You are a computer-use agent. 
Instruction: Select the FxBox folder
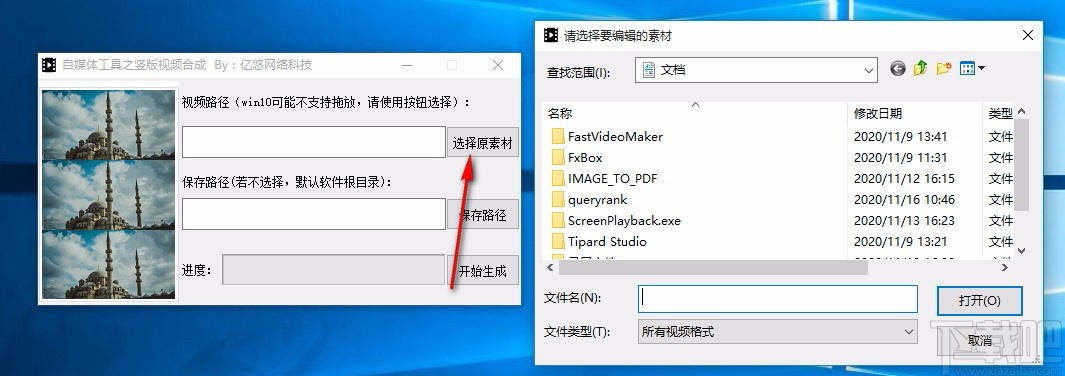[585, 157]
